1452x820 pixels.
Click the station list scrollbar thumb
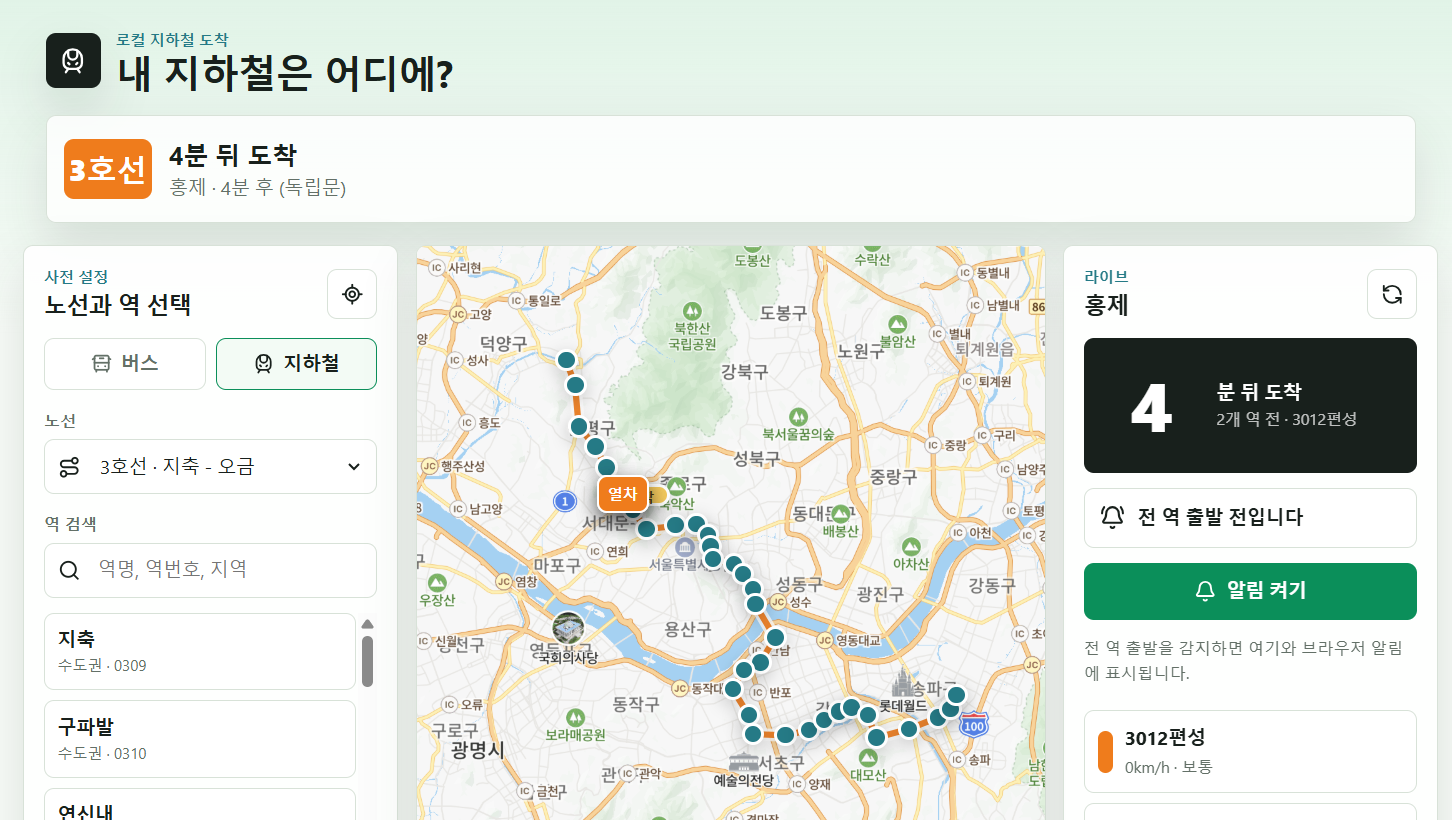pos(367,661)
